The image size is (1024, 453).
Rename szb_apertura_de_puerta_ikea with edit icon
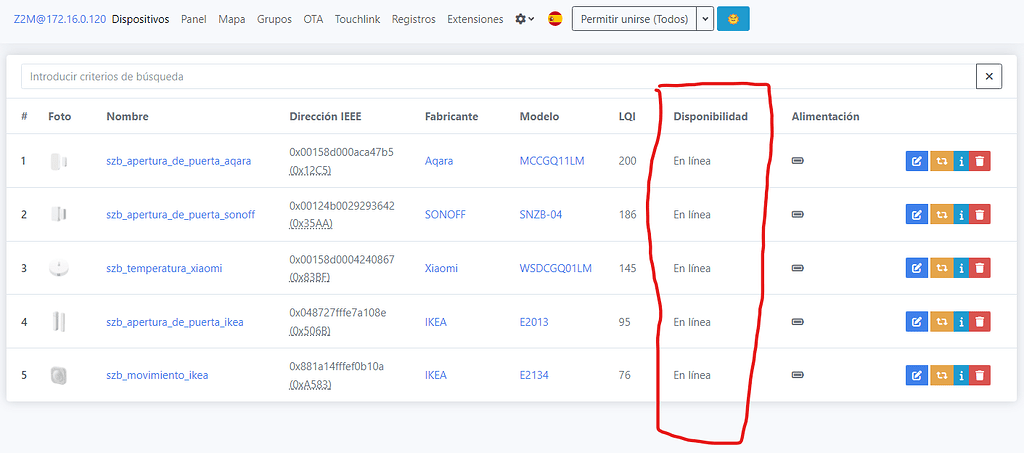pyautogui.click(x=916, y=321)
